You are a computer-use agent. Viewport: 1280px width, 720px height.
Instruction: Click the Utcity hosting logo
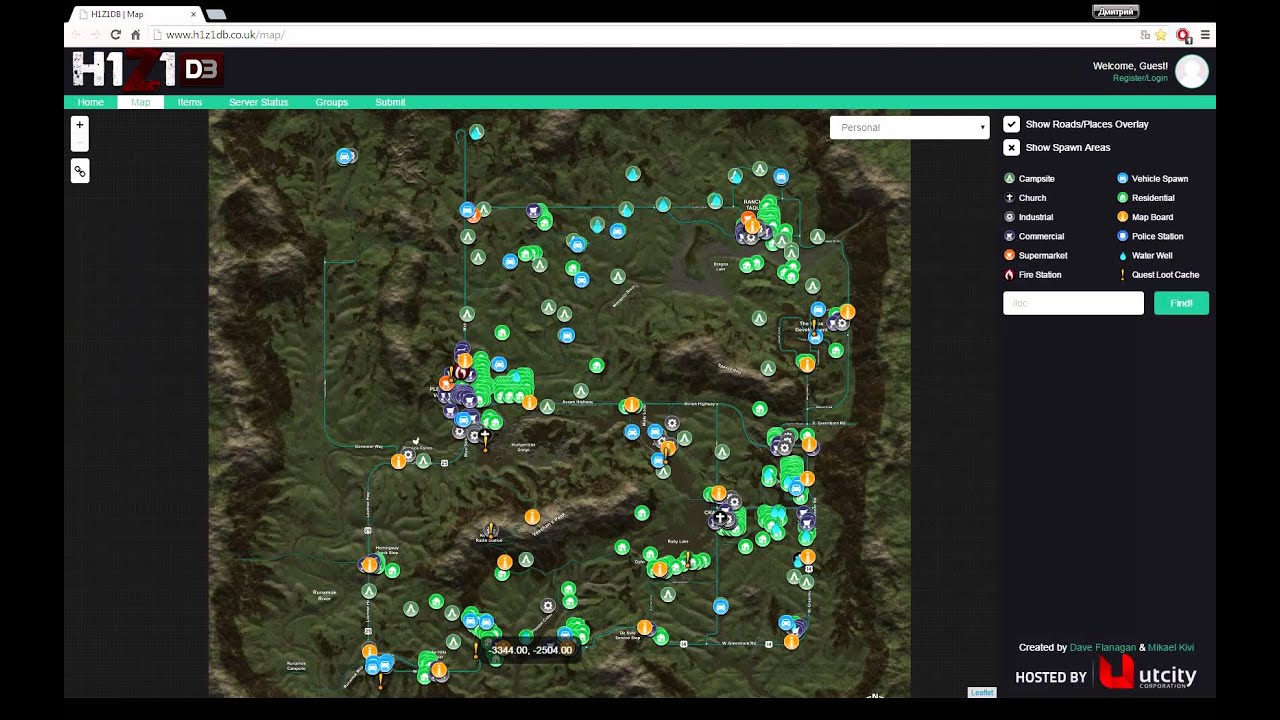[x=1147, y=673]
